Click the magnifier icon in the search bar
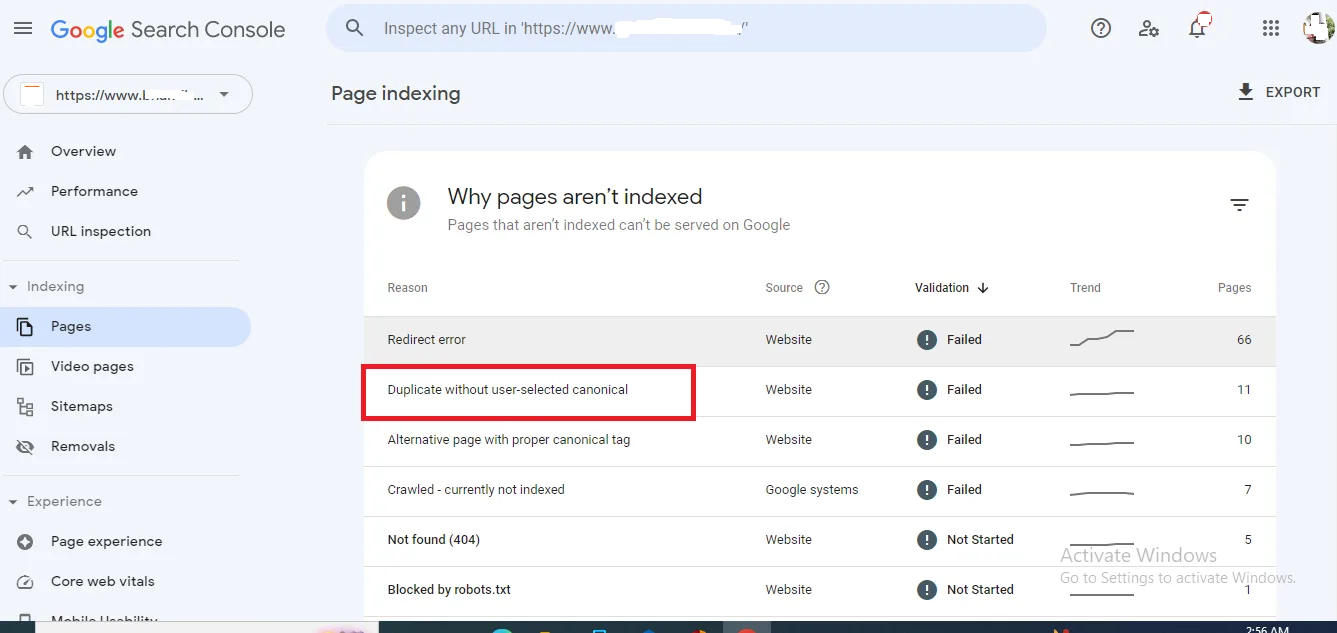The width and height of the screenshot is (1337, 633). click(x=354, y=28)
